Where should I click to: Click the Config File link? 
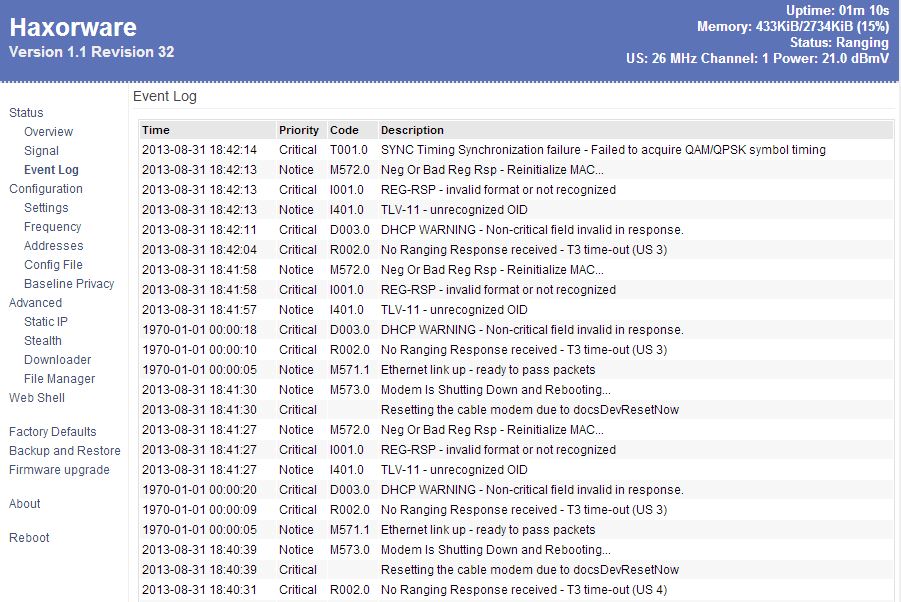[53, 265]
